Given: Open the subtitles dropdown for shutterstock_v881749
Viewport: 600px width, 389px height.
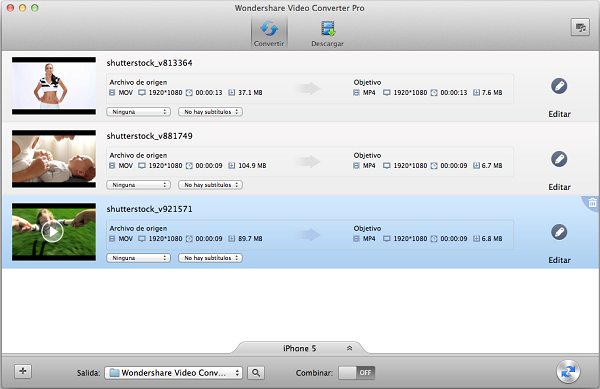Looking at the screenshot, I should click(210, 185).
